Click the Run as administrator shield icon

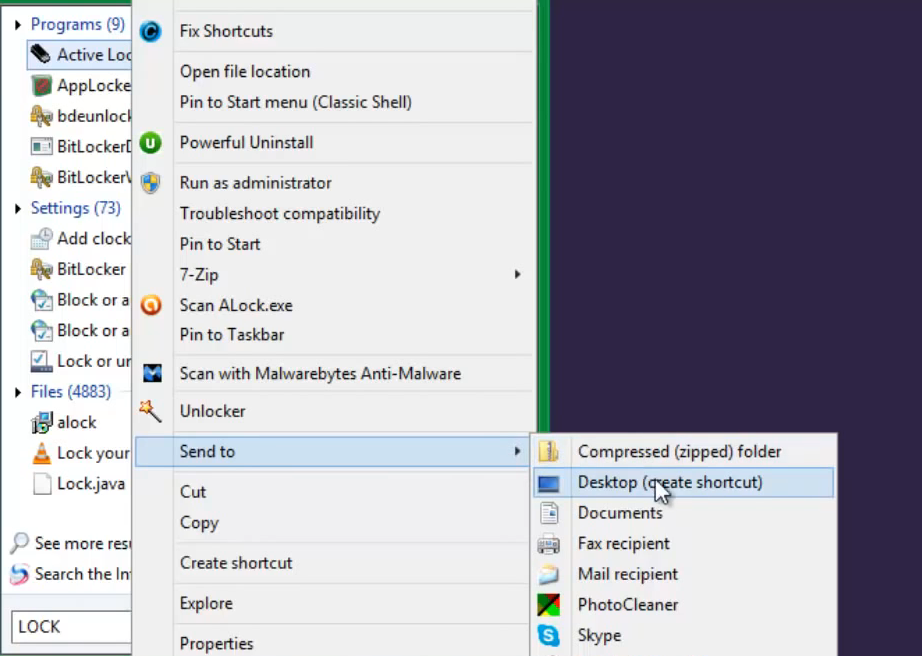pos(150,183)
